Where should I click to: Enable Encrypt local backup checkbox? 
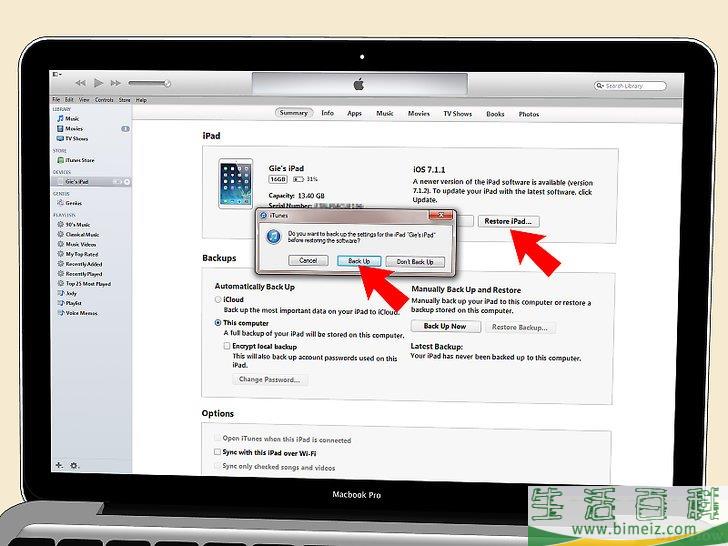227,346
